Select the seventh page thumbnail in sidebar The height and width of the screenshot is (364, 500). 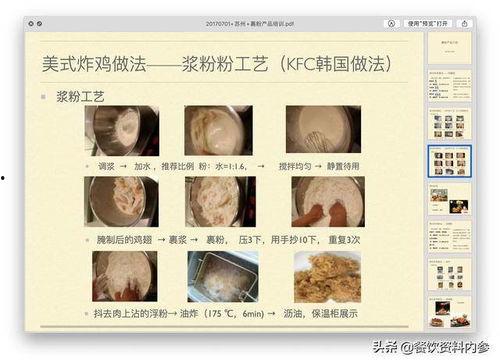pyautogui.click(x=449, y=275)
